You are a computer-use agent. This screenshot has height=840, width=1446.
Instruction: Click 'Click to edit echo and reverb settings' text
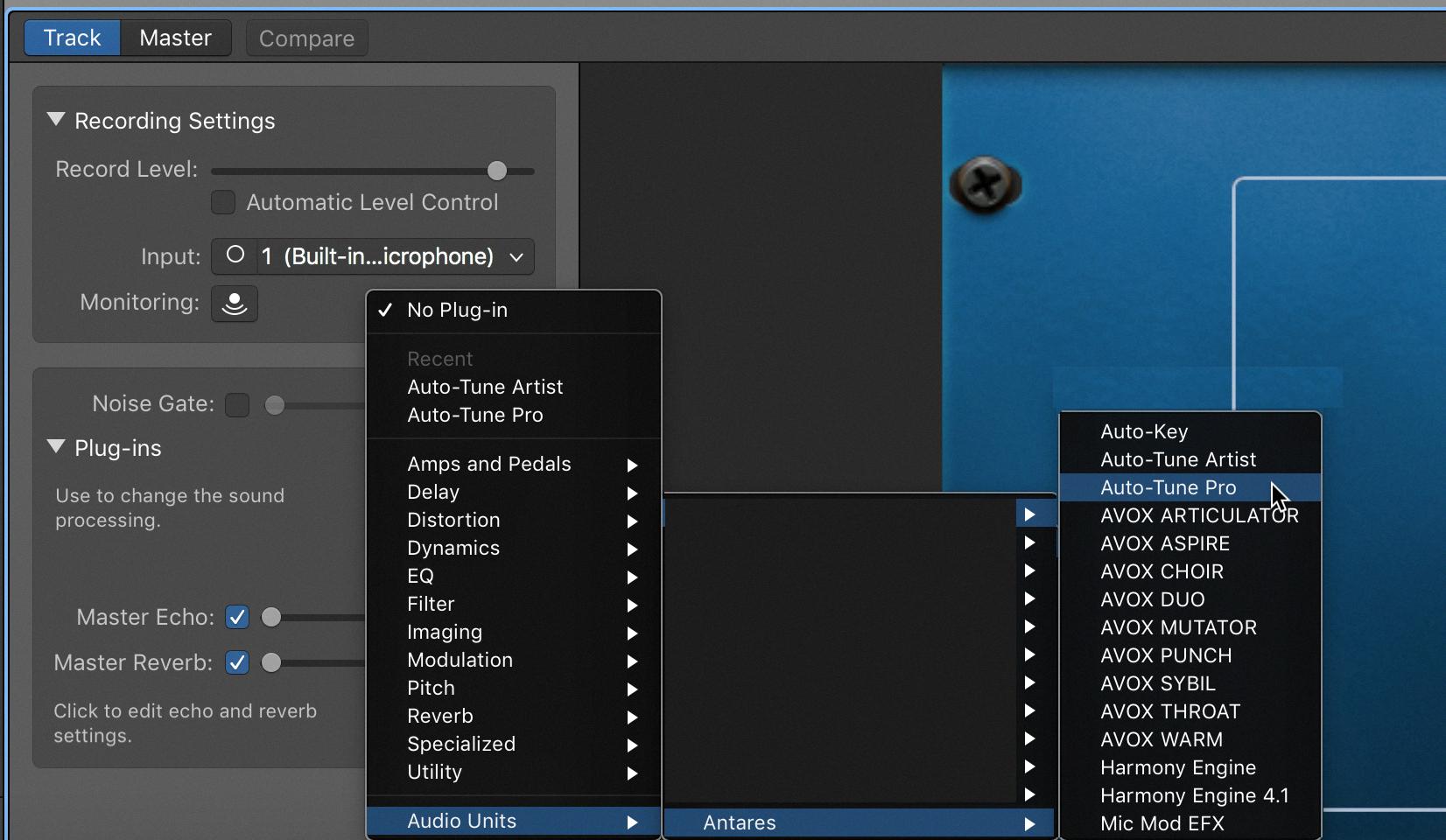pyautogui.click(x=185, y=723)
